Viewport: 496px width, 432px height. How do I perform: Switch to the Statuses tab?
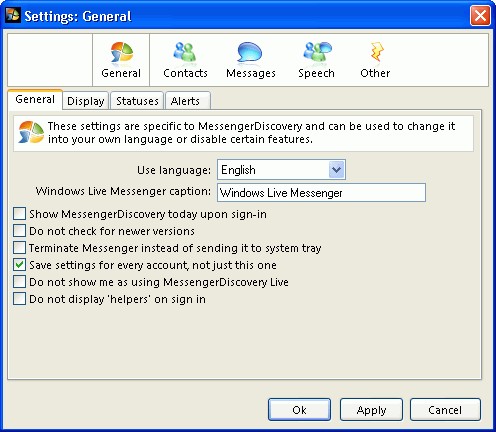[137, 101]
